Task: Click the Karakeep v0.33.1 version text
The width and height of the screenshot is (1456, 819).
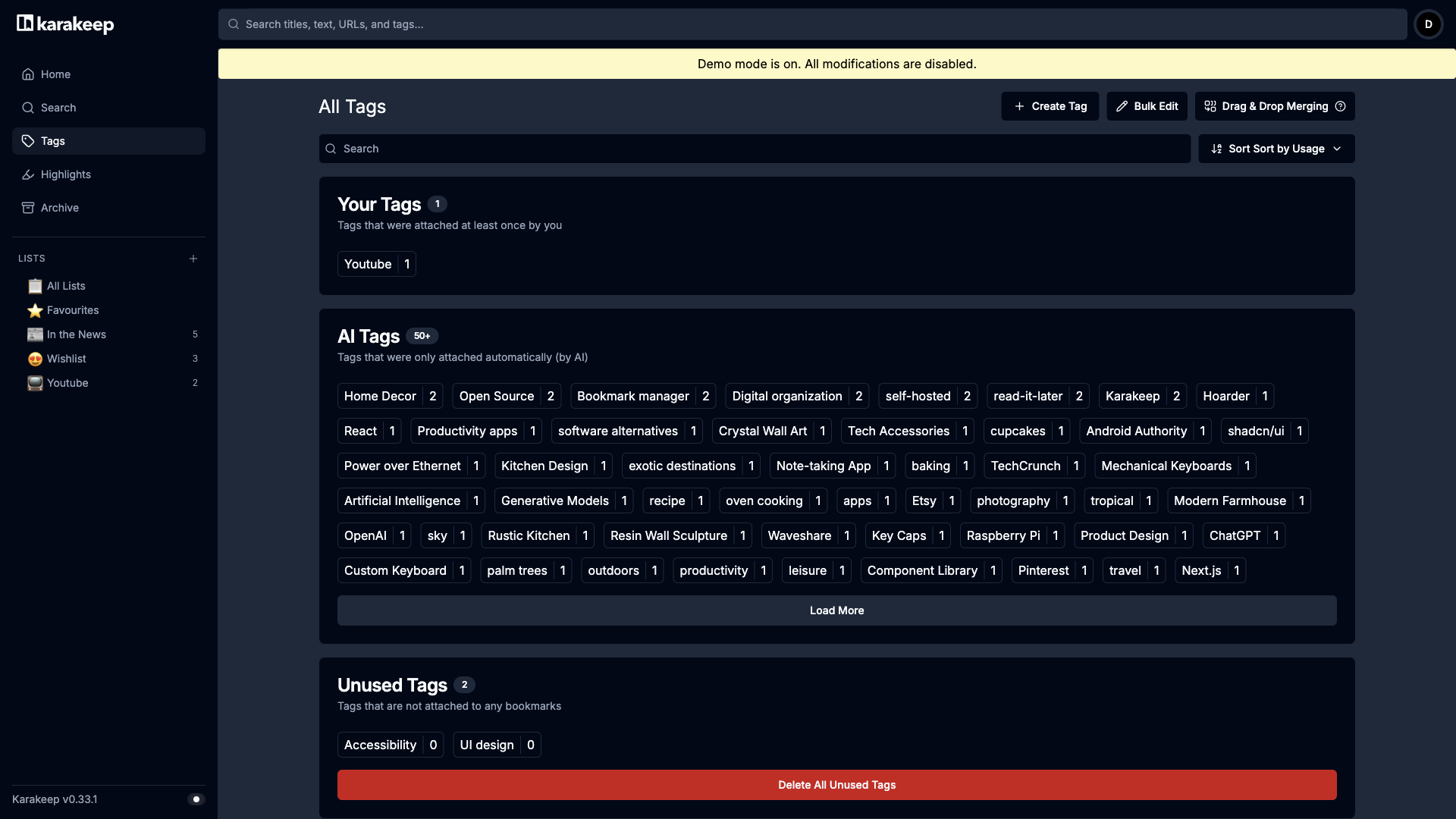Action: [x=55, y=799]
